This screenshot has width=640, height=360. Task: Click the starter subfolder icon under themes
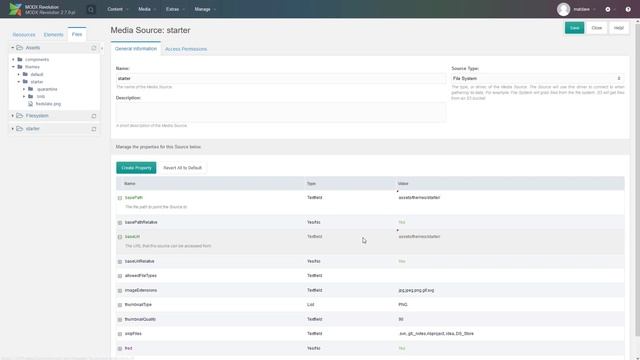tap(25, 81)
